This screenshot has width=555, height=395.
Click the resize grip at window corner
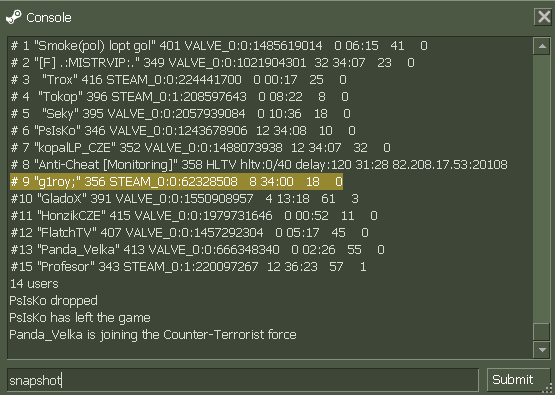549,389
